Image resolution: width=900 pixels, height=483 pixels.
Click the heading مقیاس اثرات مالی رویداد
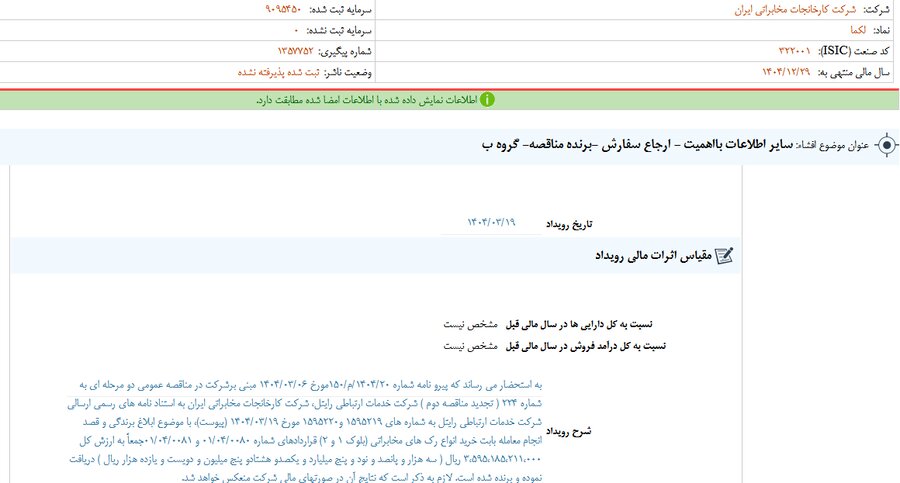point(653,256)
